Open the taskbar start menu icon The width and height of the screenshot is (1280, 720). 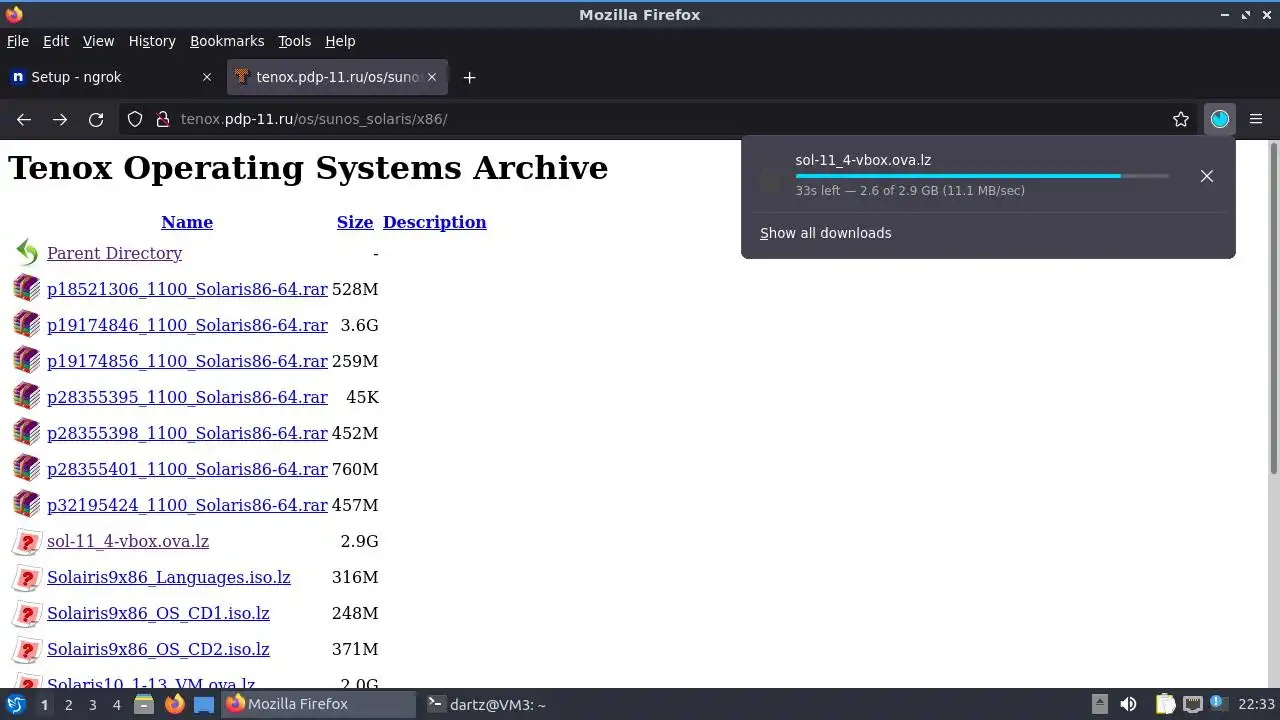pos(16,704)
